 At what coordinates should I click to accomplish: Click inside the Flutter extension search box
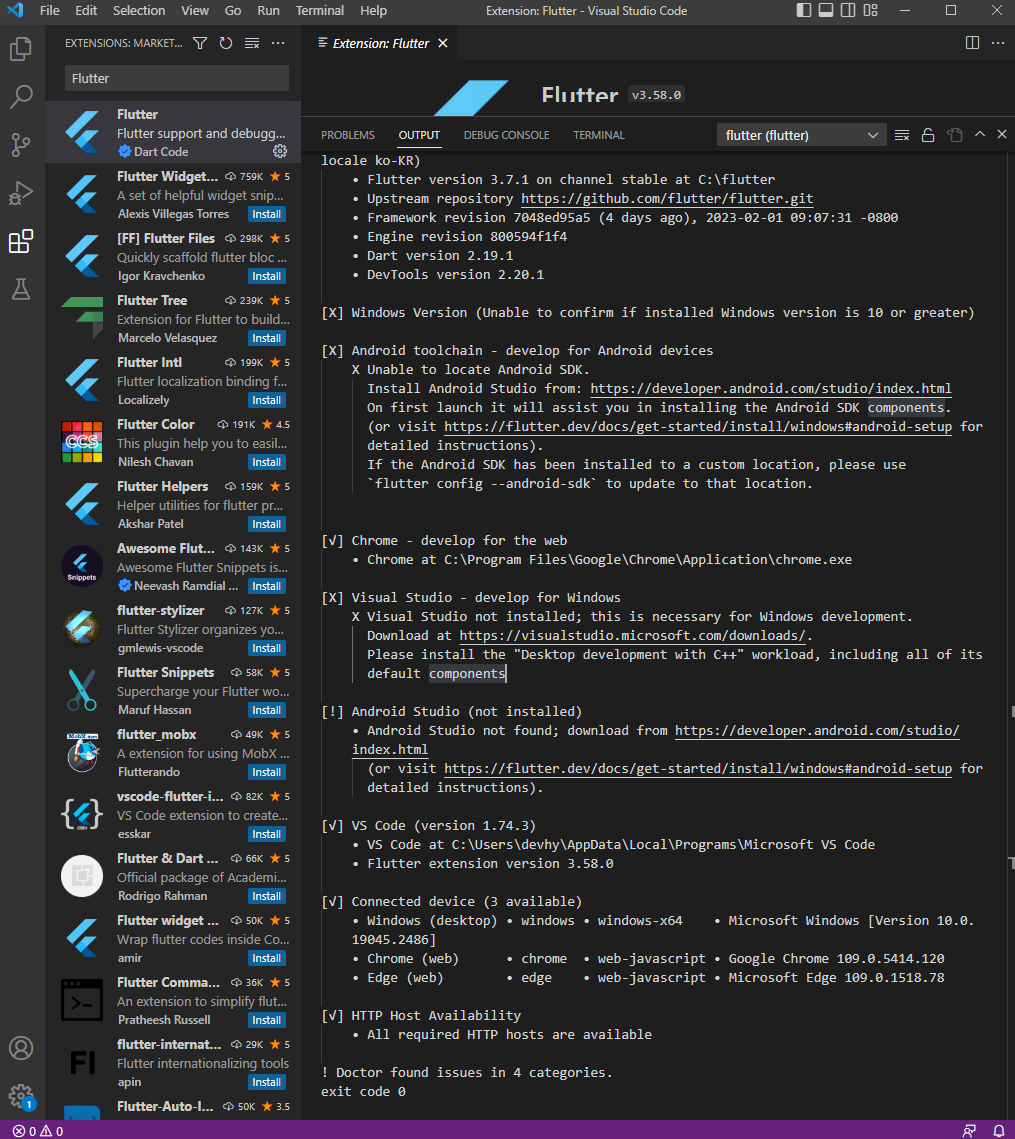(x=175, y=78)
